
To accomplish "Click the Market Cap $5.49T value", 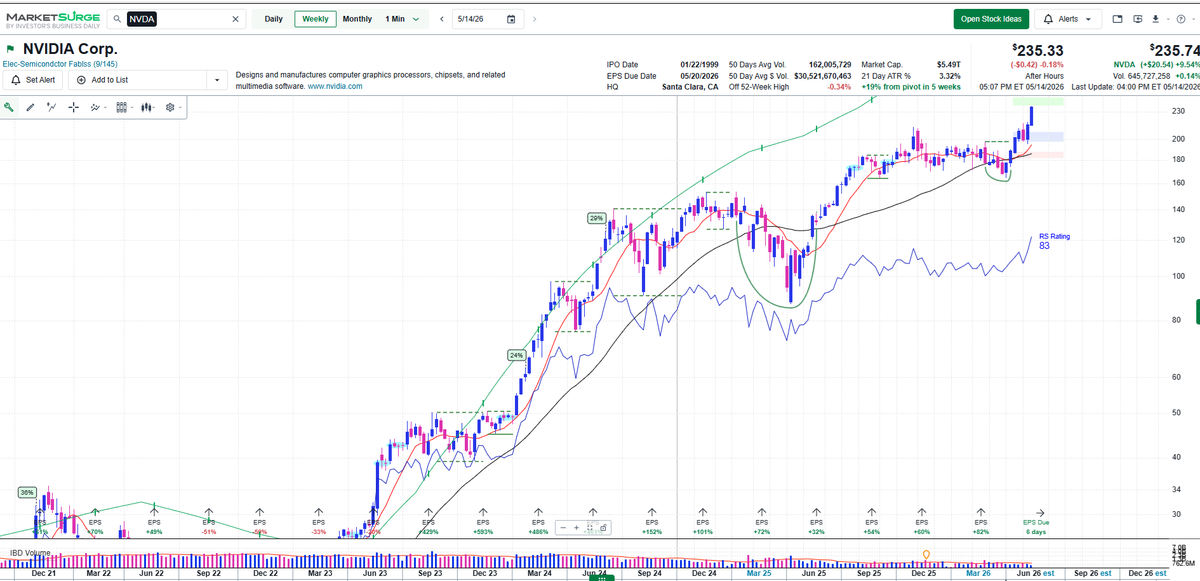I will (x=950, y=64).
